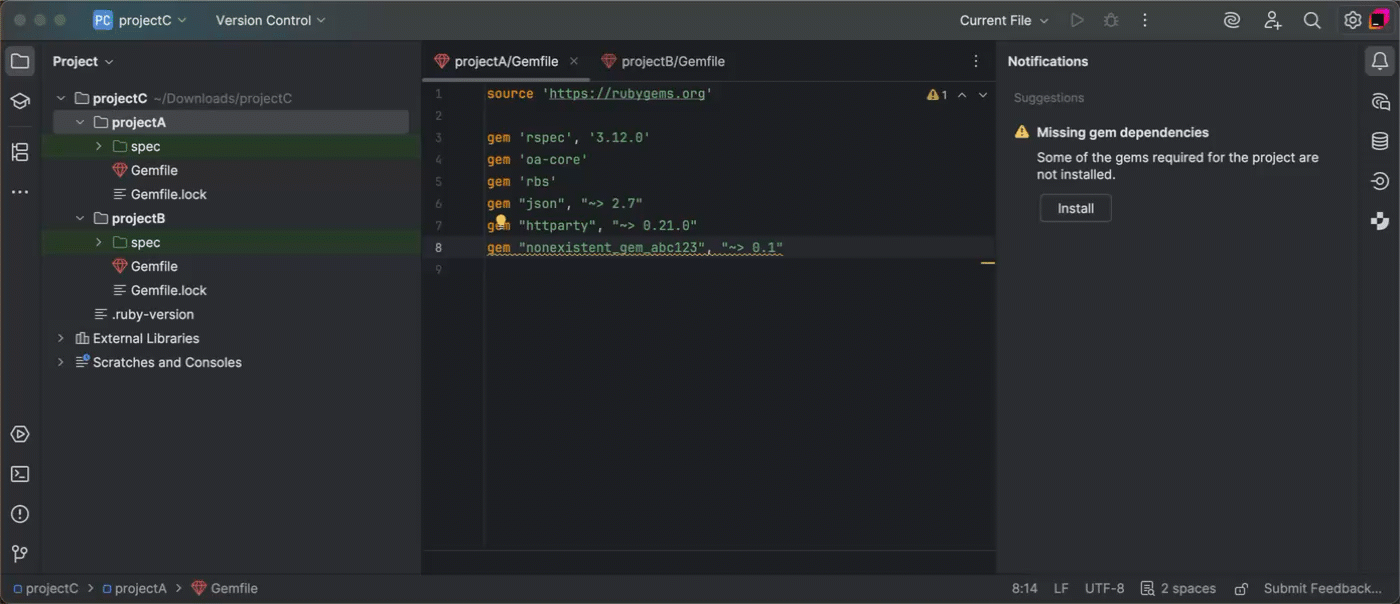1400x604 pixels.
Task: Open the Version Control menu
Action: pyautogui.click(x=270, y=20)
